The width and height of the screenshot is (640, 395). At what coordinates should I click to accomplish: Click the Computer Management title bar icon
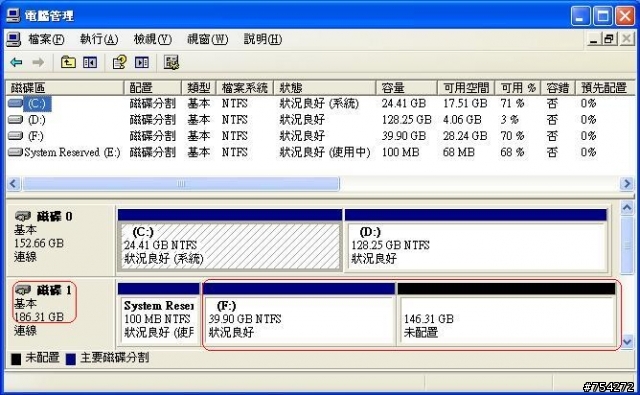point(13,16)
